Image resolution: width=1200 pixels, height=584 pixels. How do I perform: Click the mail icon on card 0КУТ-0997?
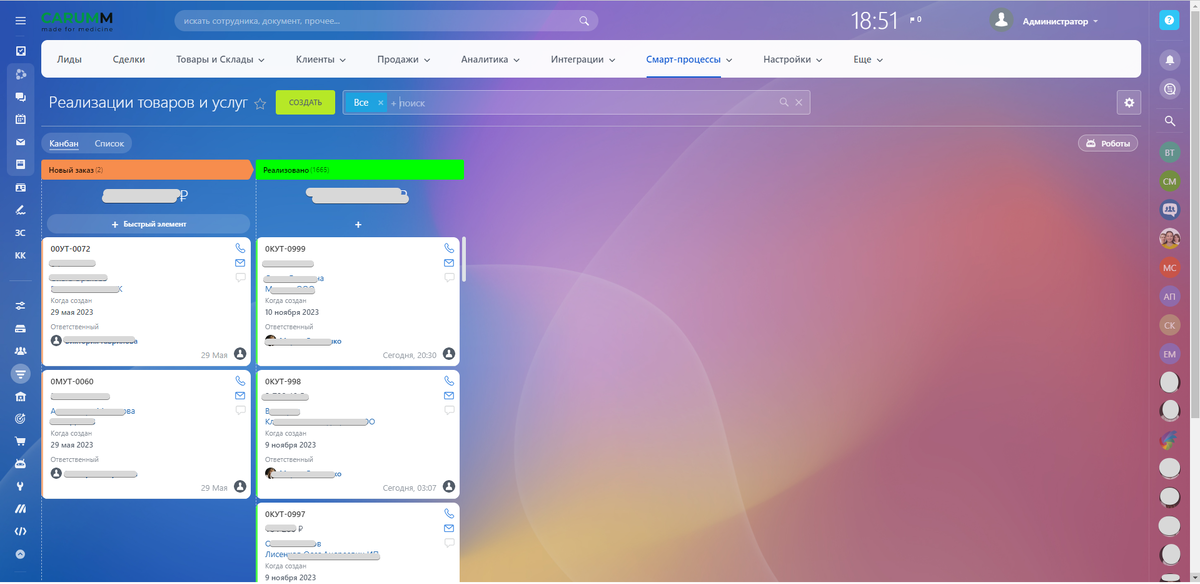pyautogui.click(x=449, y=528)
